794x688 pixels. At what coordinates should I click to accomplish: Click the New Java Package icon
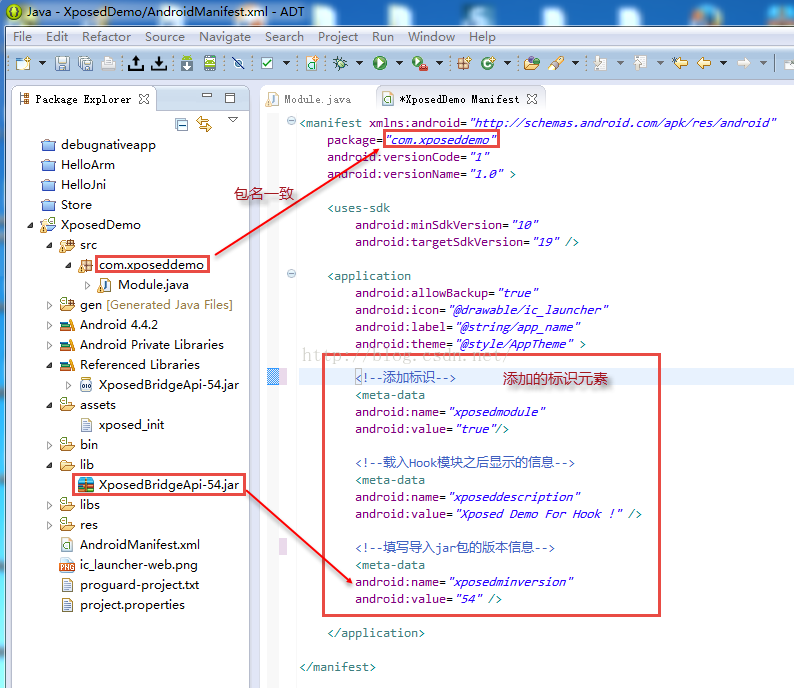coord(464,63)
